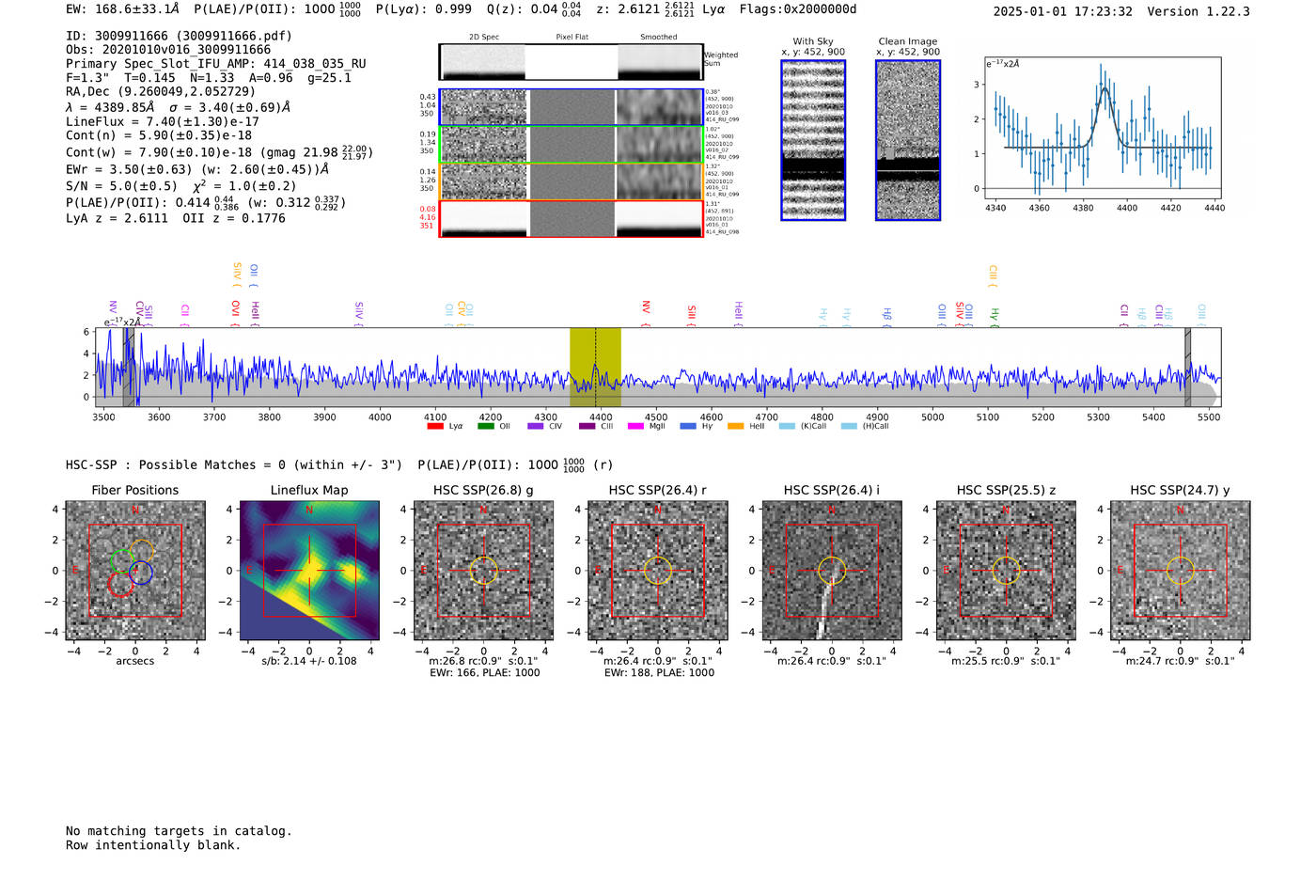This screenshot has height=896, width=1316.
Task: Click the EW: 168.6±33.1Å header value
Action: click(x=122, y=9)
